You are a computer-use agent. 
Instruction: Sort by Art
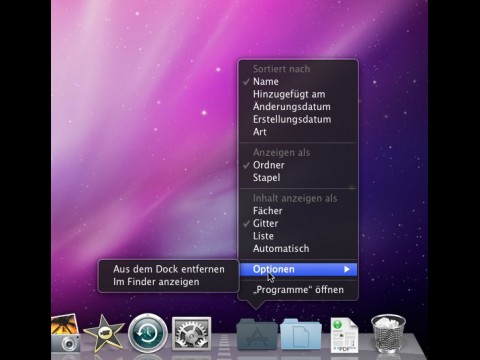298,132
